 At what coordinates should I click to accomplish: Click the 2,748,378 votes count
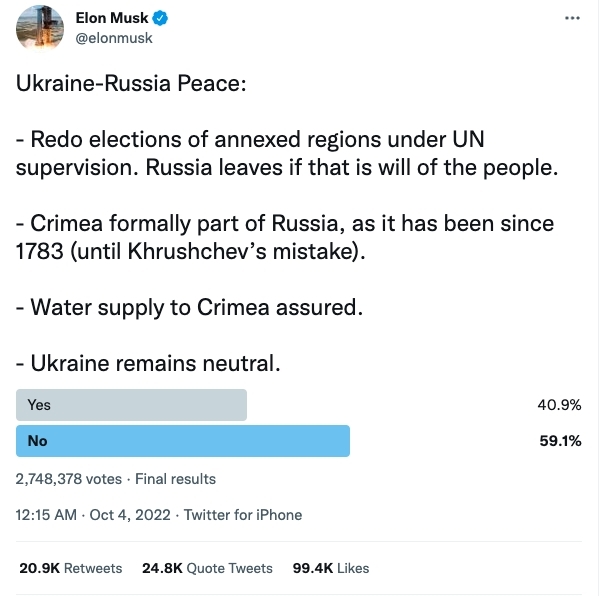(69, 479)
